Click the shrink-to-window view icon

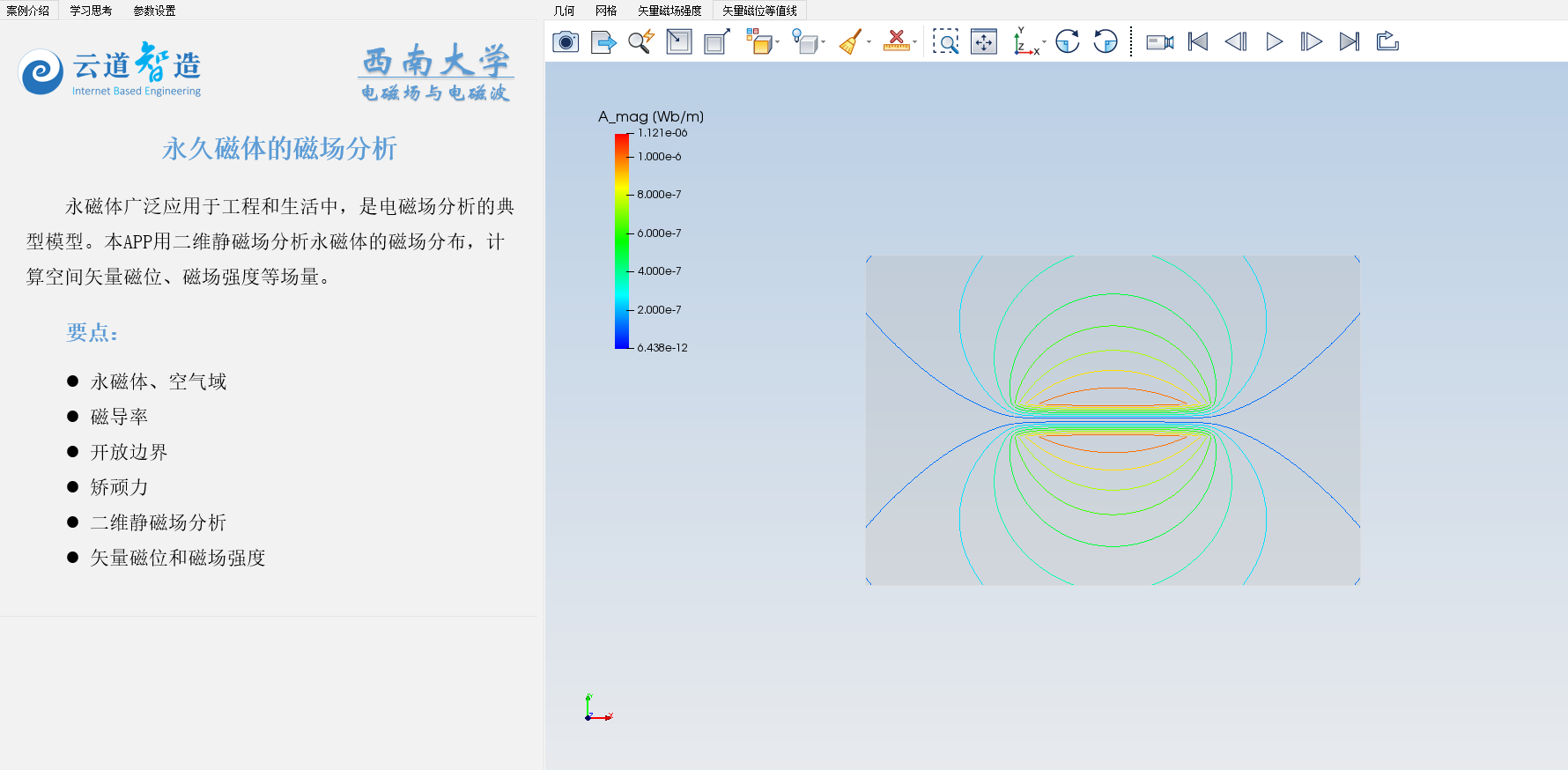tap(679, 41)
